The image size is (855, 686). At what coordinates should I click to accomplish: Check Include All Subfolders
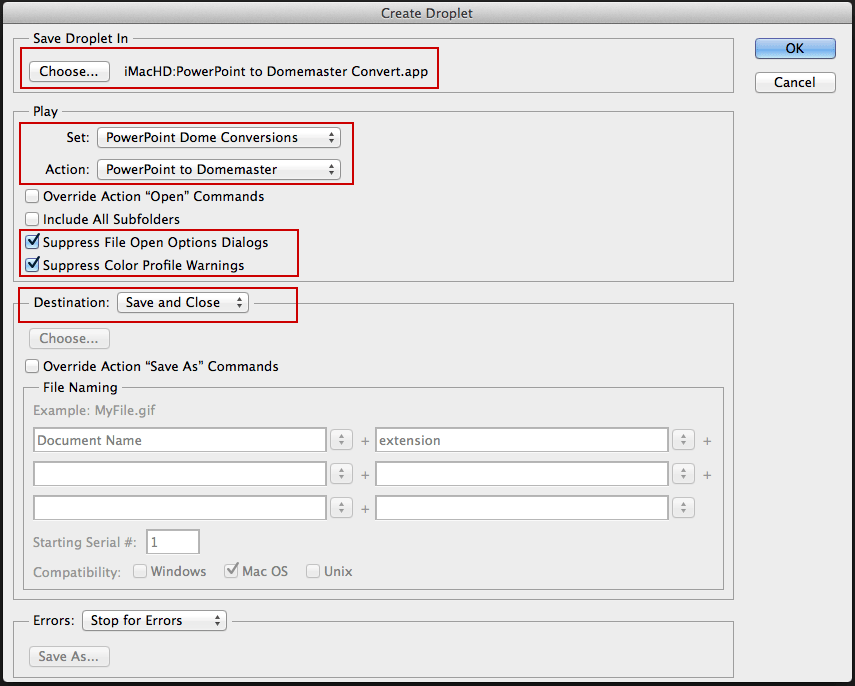point(33,219)
